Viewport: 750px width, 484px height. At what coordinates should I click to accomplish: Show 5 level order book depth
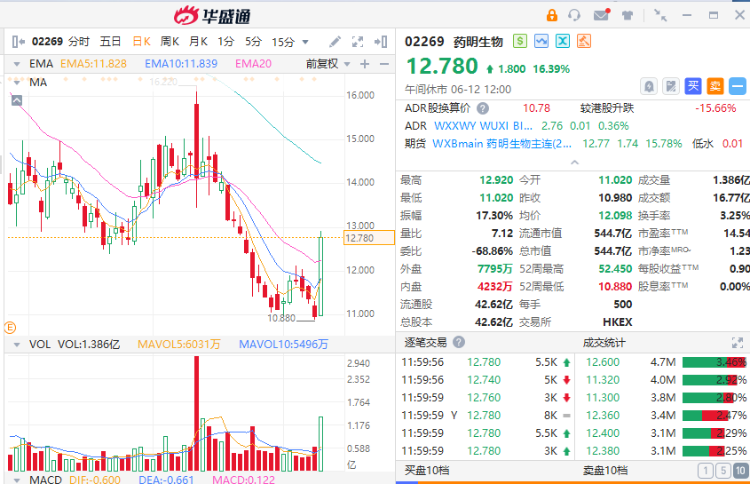(723, 471)
